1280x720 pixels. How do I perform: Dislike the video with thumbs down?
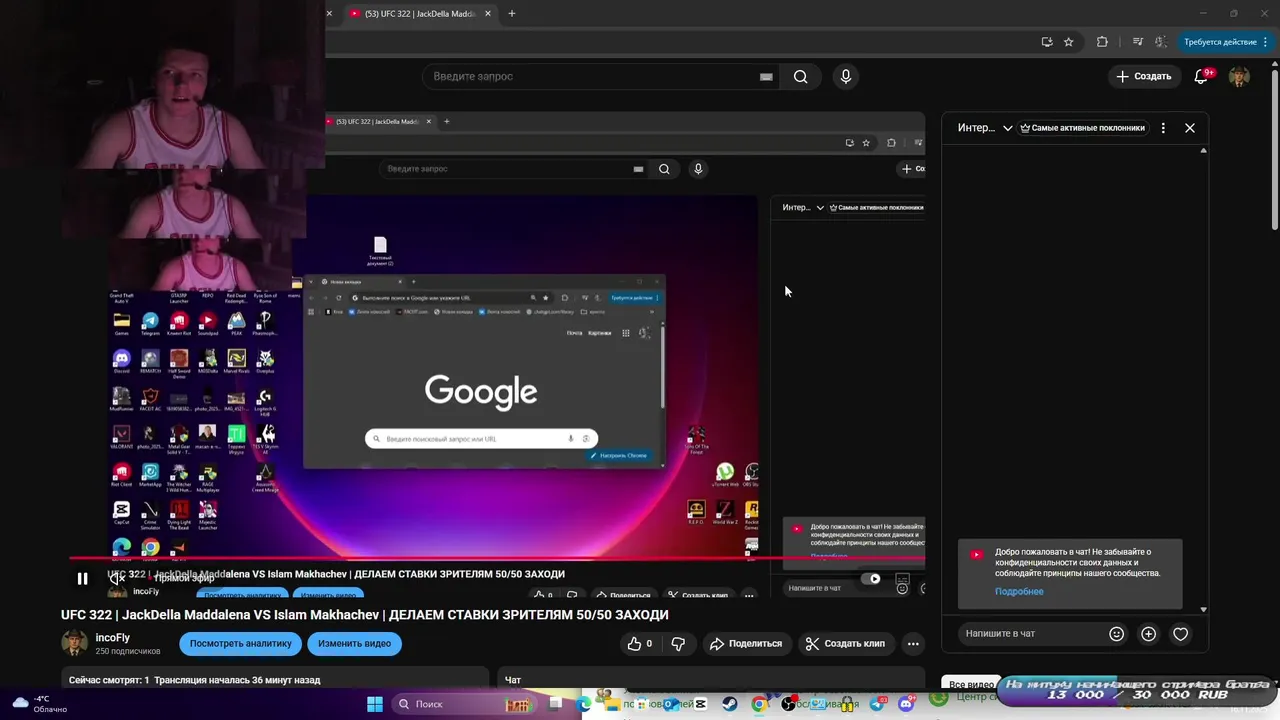pos(678,643)
